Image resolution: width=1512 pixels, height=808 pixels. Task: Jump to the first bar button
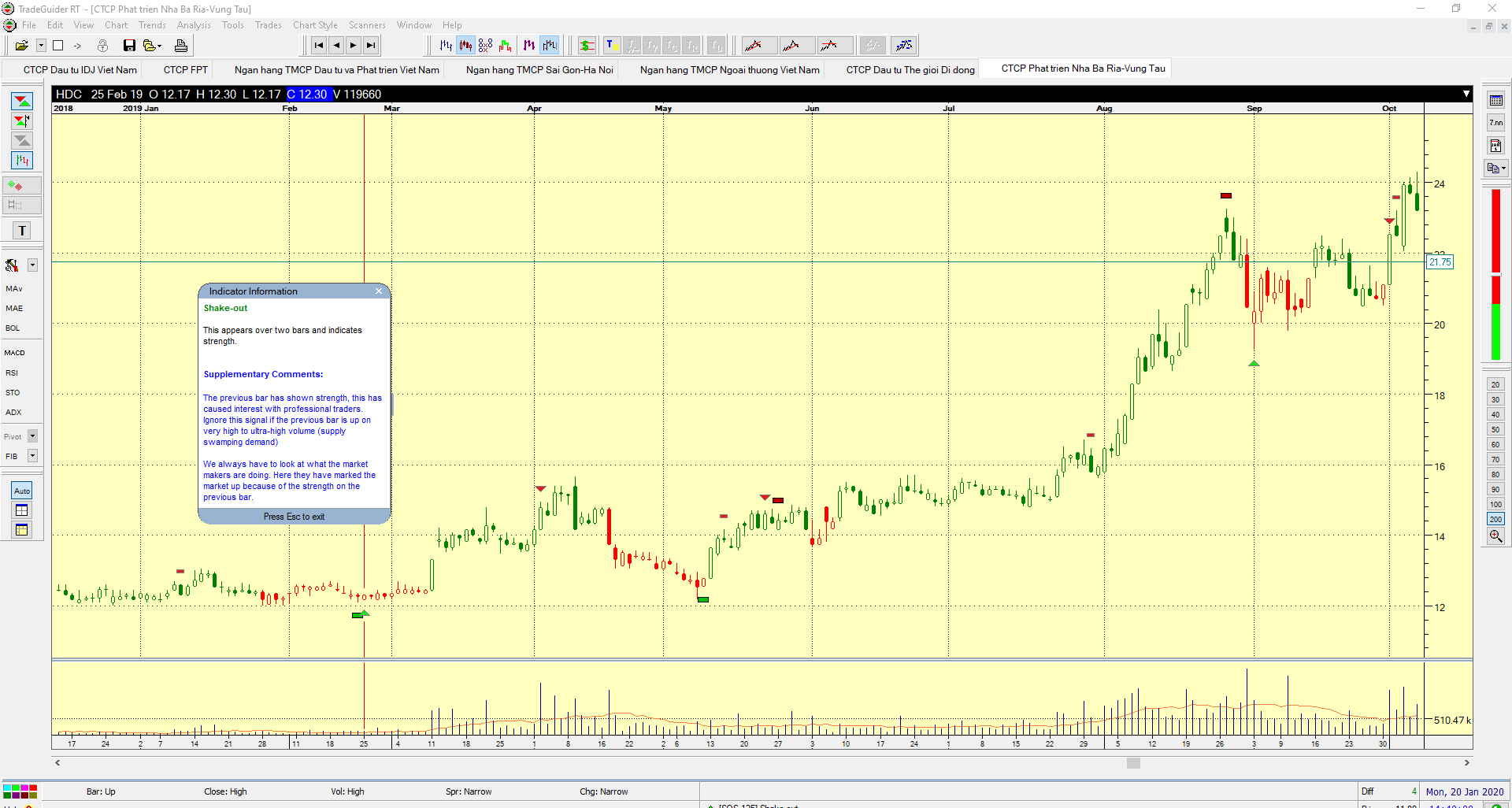[318, 46]
